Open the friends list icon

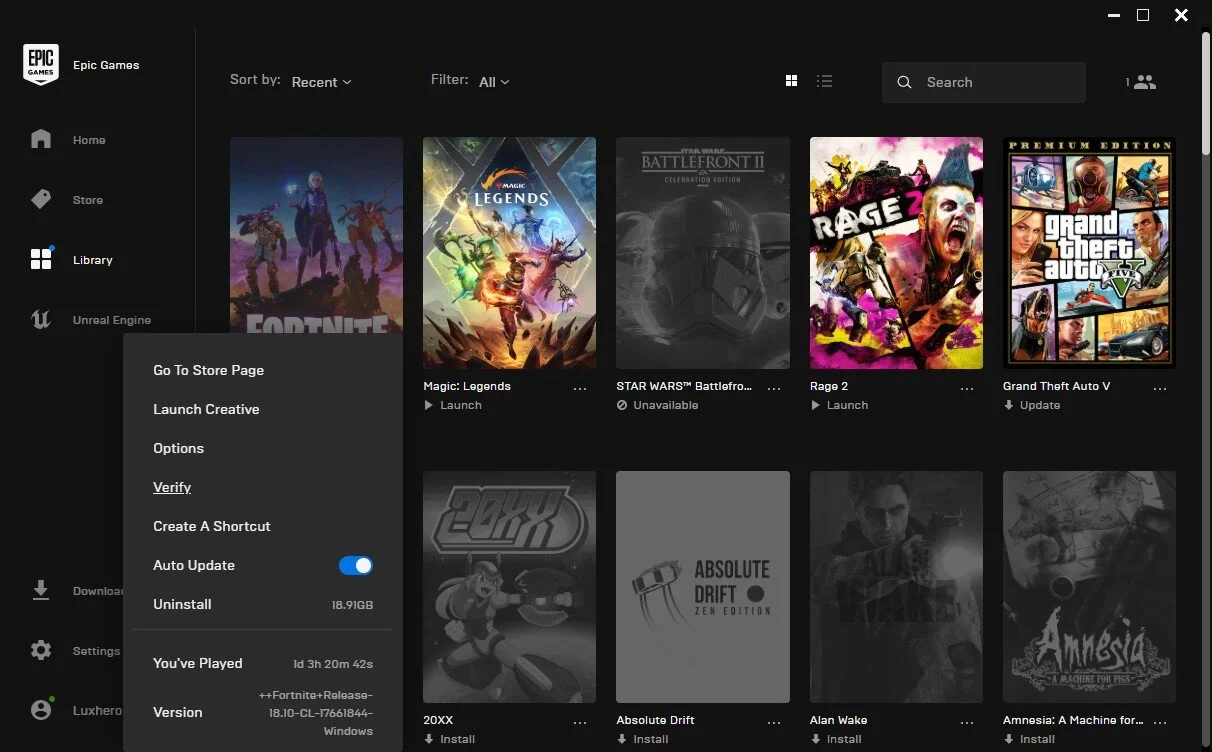tap(1145, 82)
